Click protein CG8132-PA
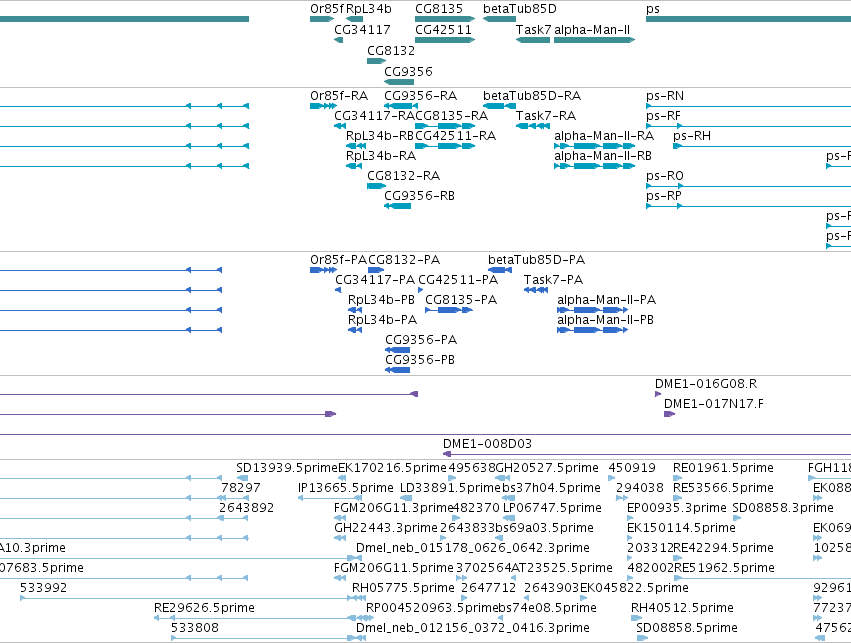The width and height of the screenshot is (851, 643). point(404,260)
